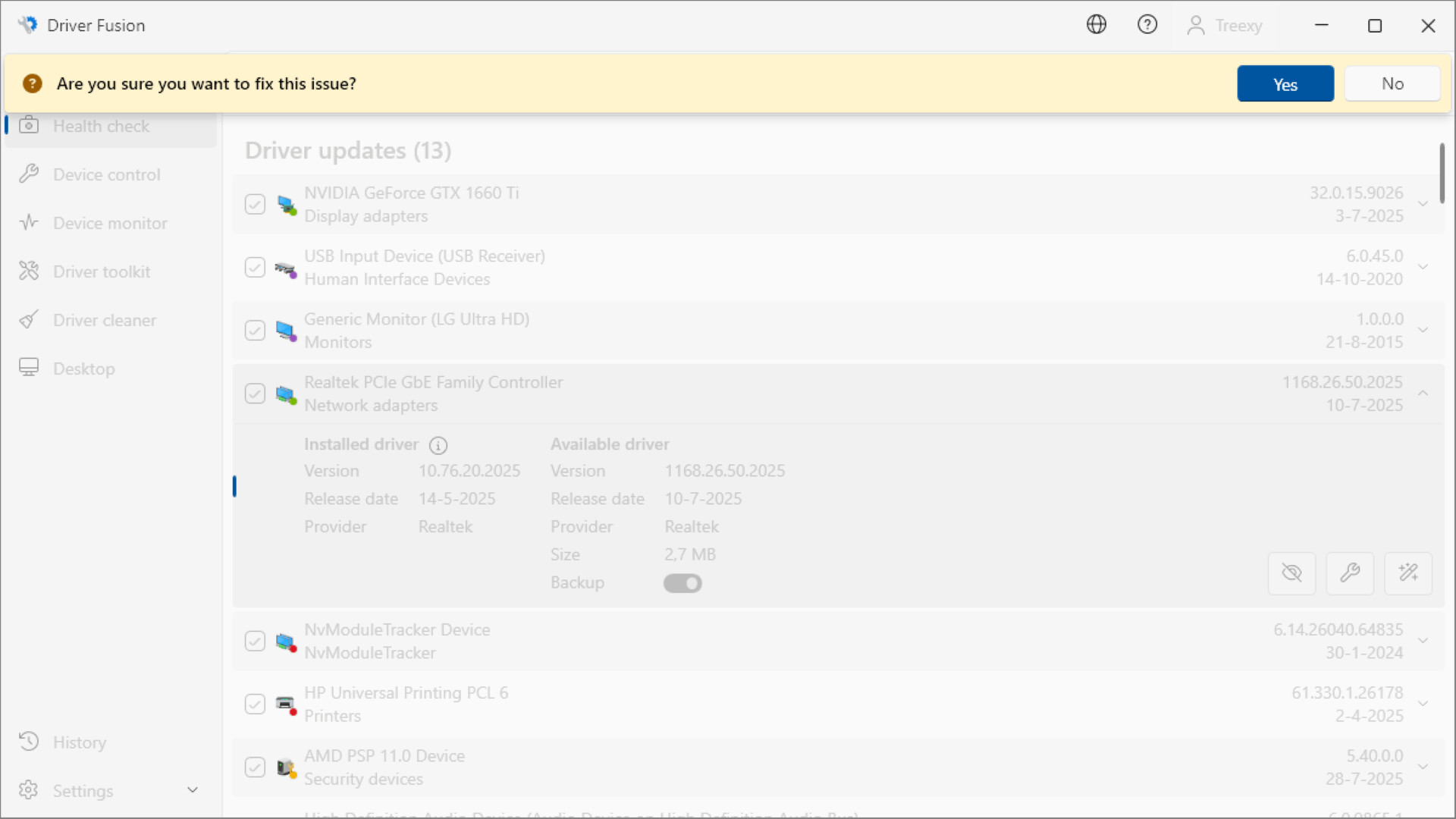Open the Driver toolkit section

[x=101, y=271]
